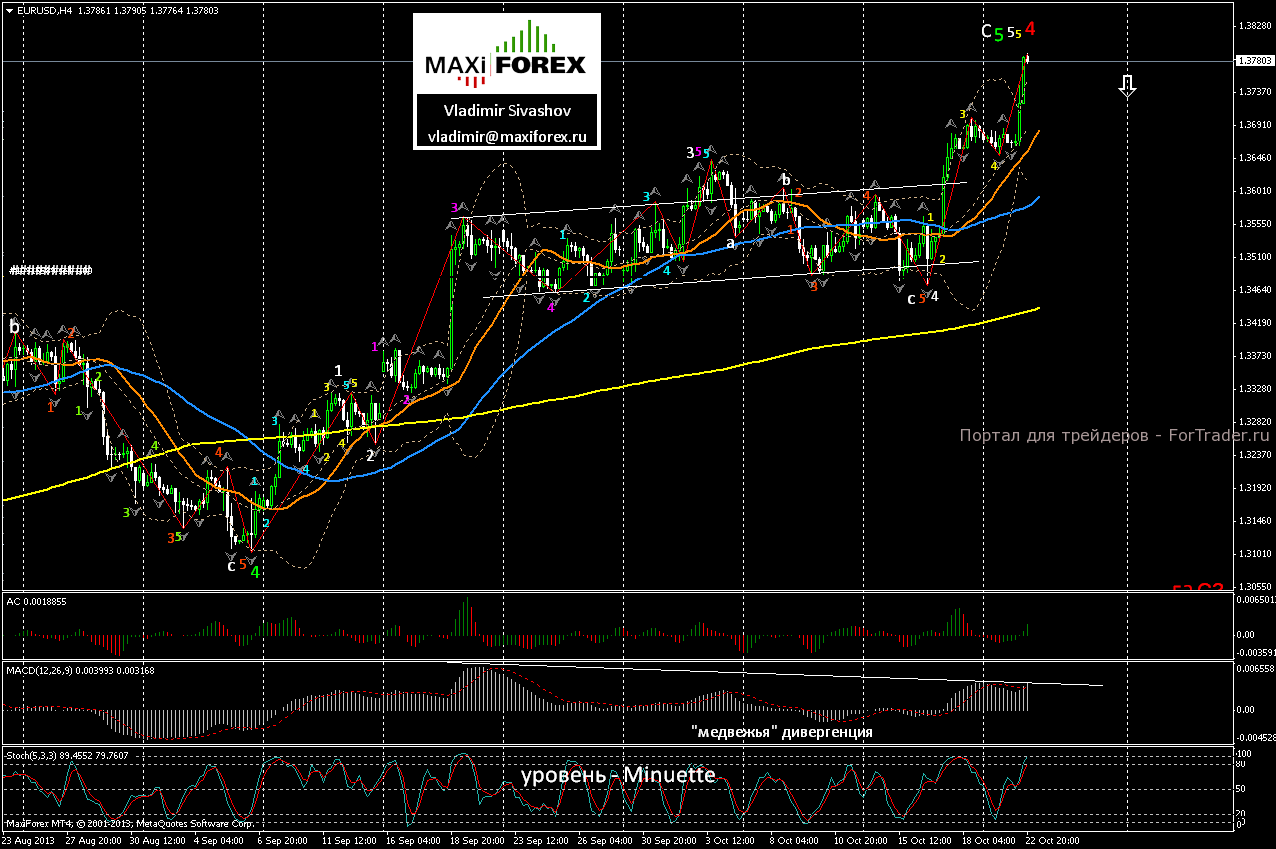The image size is (1276, 849).
Task: Click price level 1.33280 on the scale
Action: (1254, 388)
